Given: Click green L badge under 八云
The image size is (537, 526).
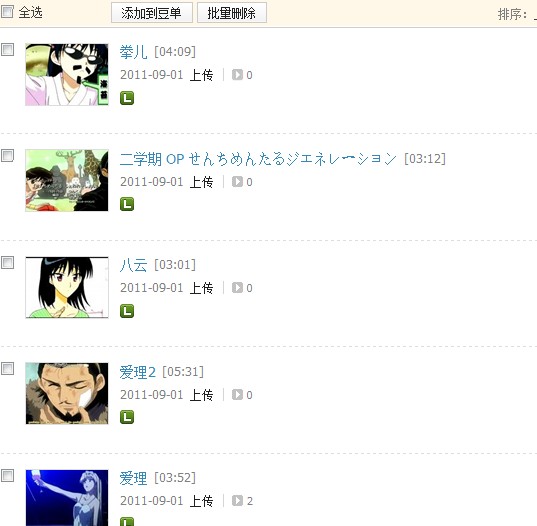Looking at the screenshot, I should point(127,311).
